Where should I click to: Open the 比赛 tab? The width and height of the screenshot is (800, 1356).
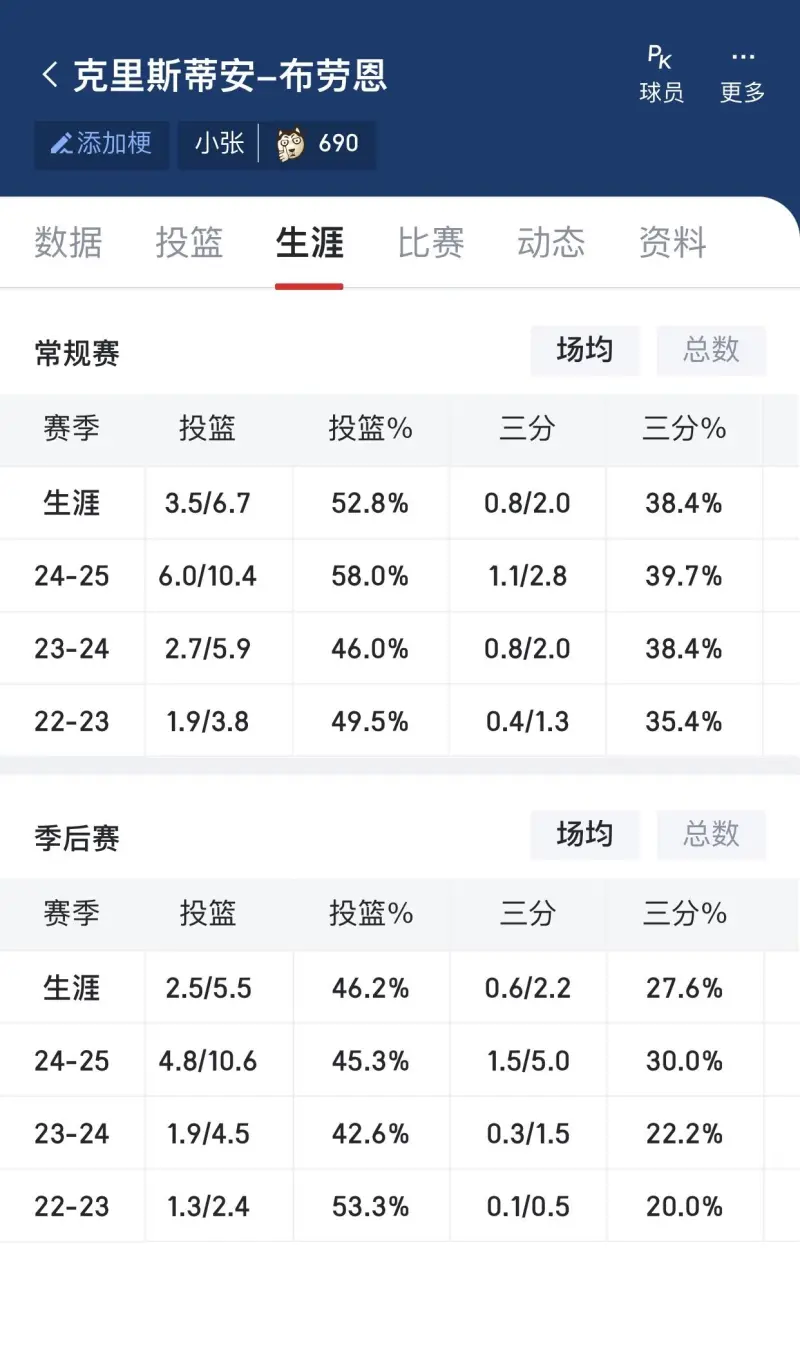coord(431,243)
